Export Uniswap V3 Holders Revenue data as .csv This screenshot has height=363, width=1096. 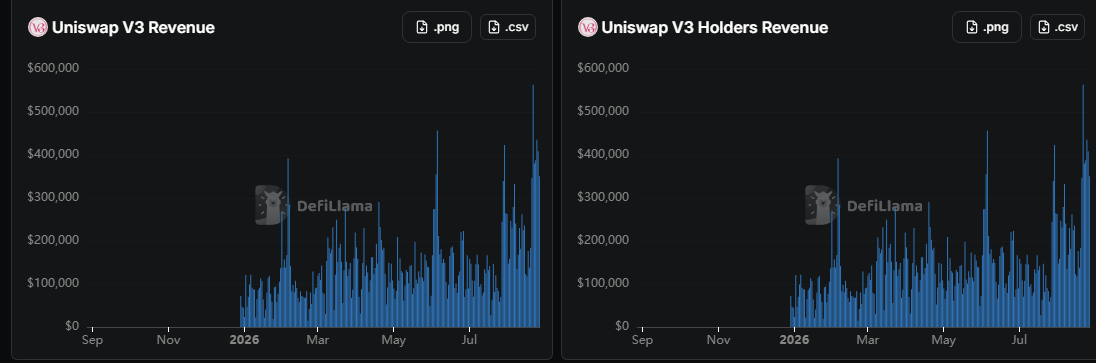point(1058,27)
